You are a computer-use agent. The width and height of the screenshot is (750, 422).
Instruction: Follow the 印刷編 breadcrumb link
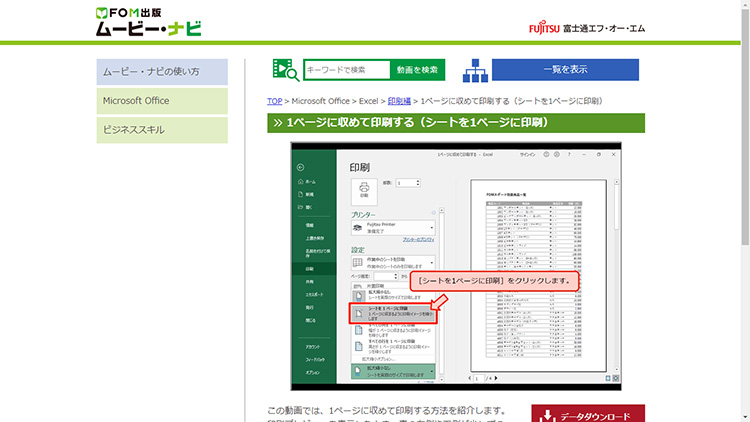point(398,101)
